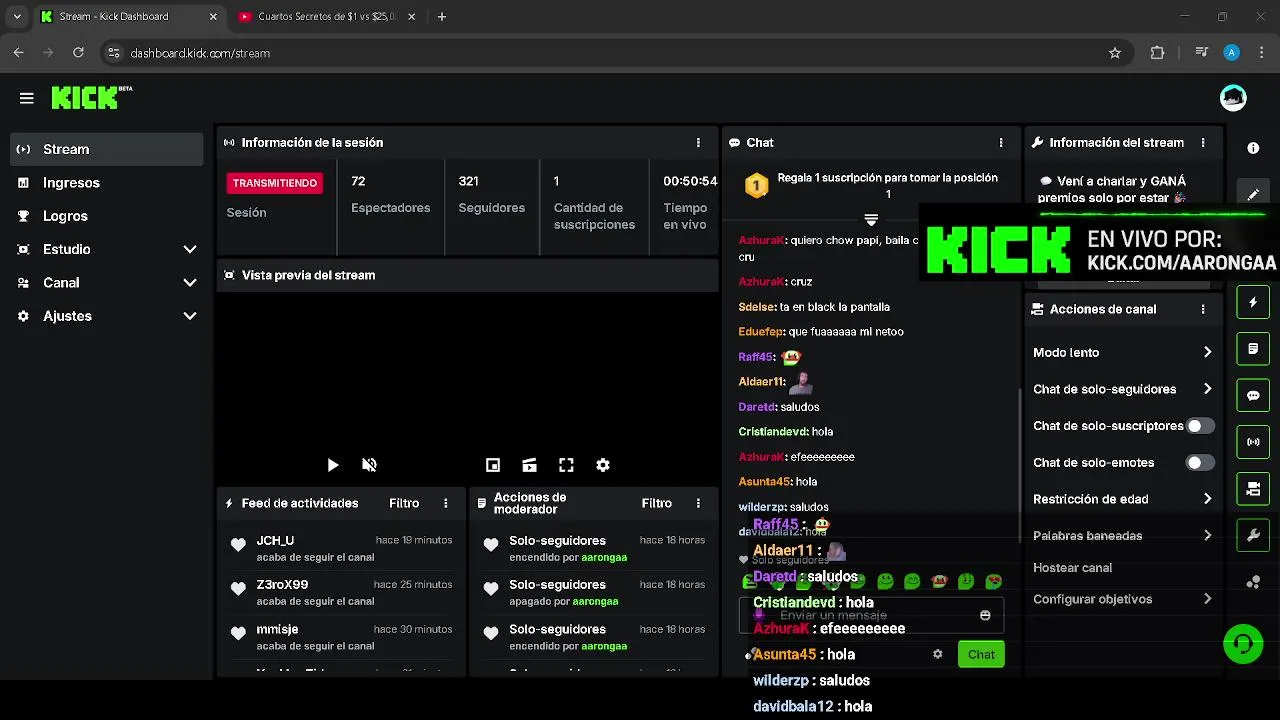This screenshot has width=1280, height=720.
Task: Click the broadcast signal icon in sidebar
Action: pos(1253,442)
